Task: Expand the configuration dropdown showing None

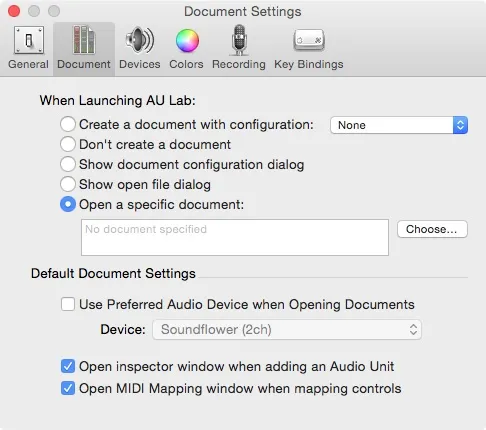Action: tap(399, 125)
